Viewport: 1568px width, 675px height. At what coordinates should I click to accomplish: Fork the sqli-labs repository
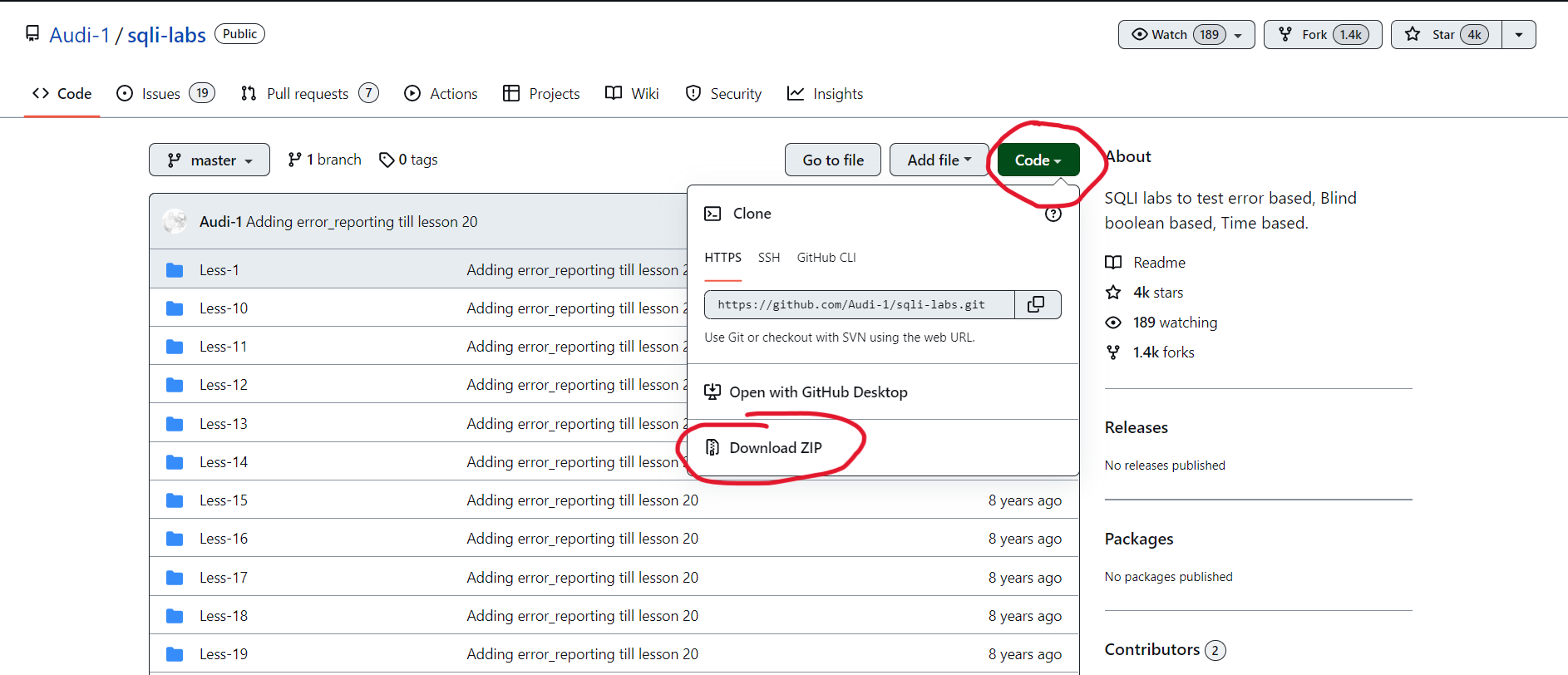[1323, 35]
